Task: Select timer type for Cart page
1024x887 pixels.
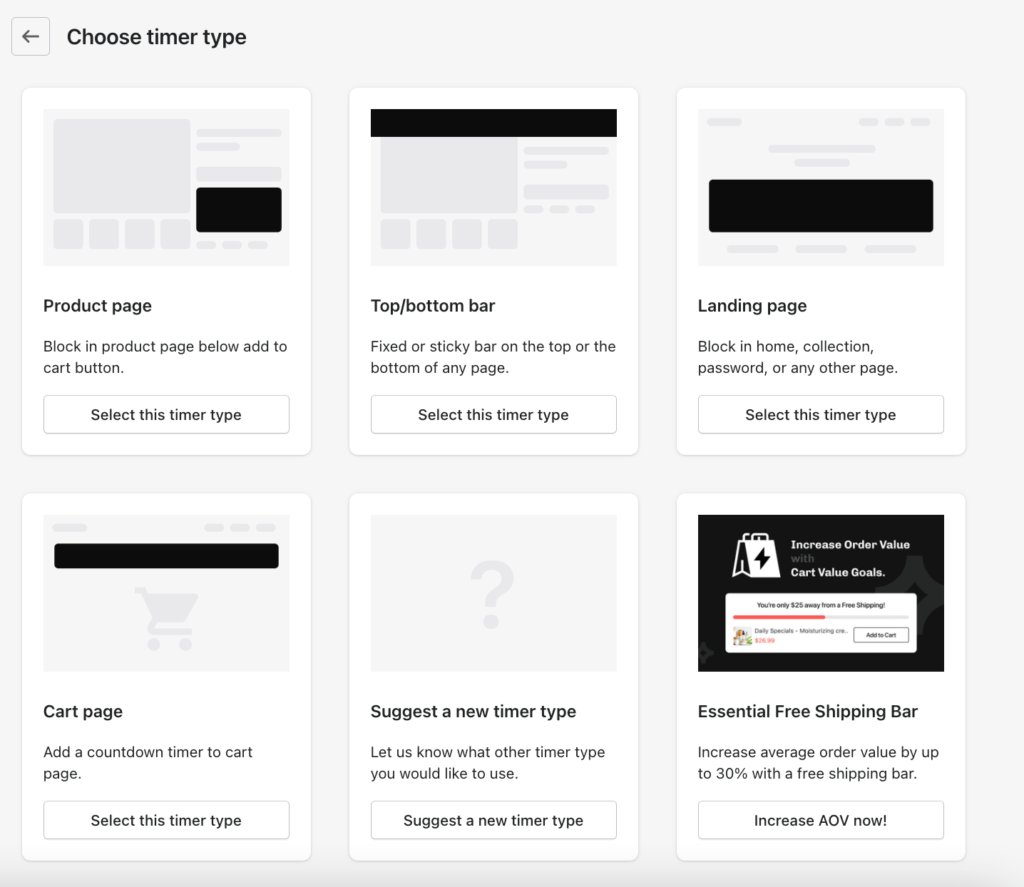Action: 166,820
